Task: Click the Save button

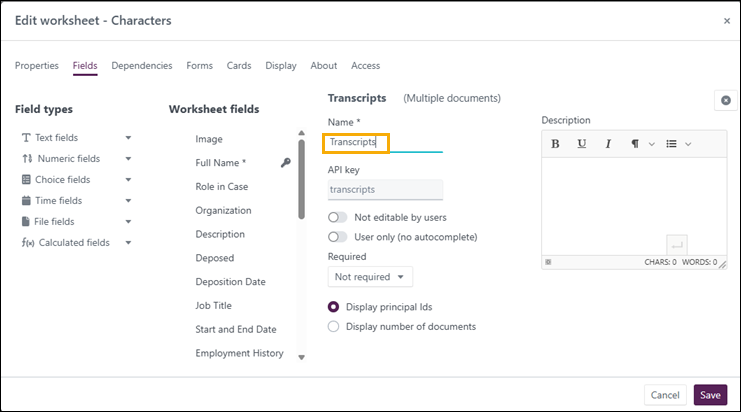Action: click(710, 395)
